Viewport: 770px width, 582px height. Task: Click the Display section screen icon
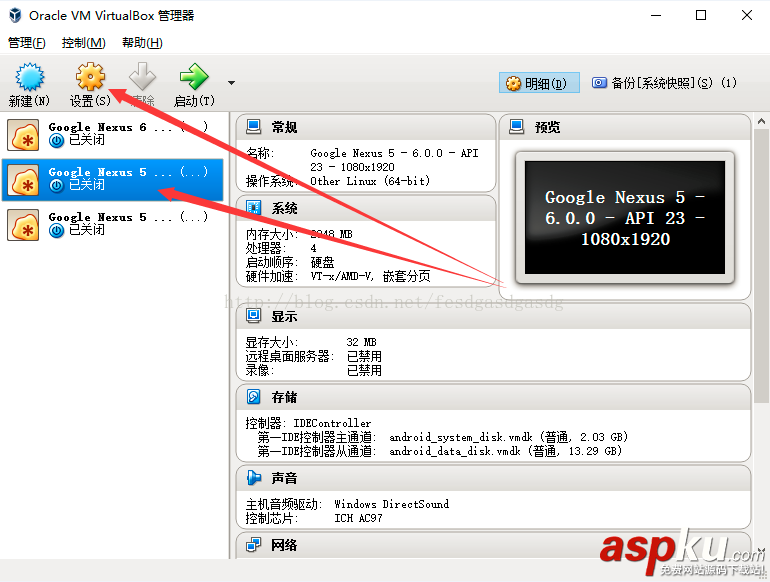[253, 315]
